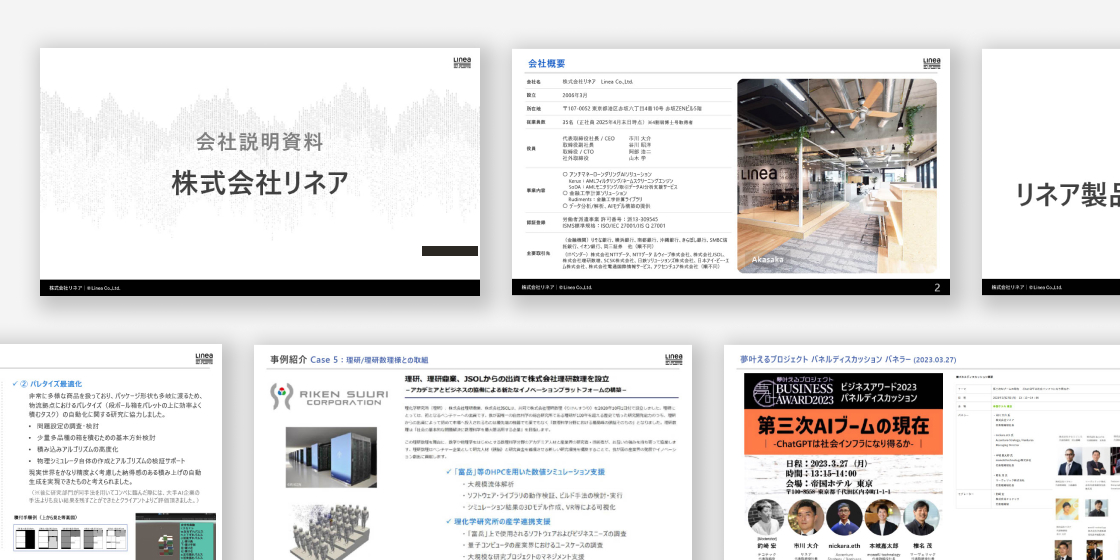The image size is (1120, 560).
Task: Click the 市川 大介 panelist portrait
Action: pyautogui.click(x=806, y=517)
